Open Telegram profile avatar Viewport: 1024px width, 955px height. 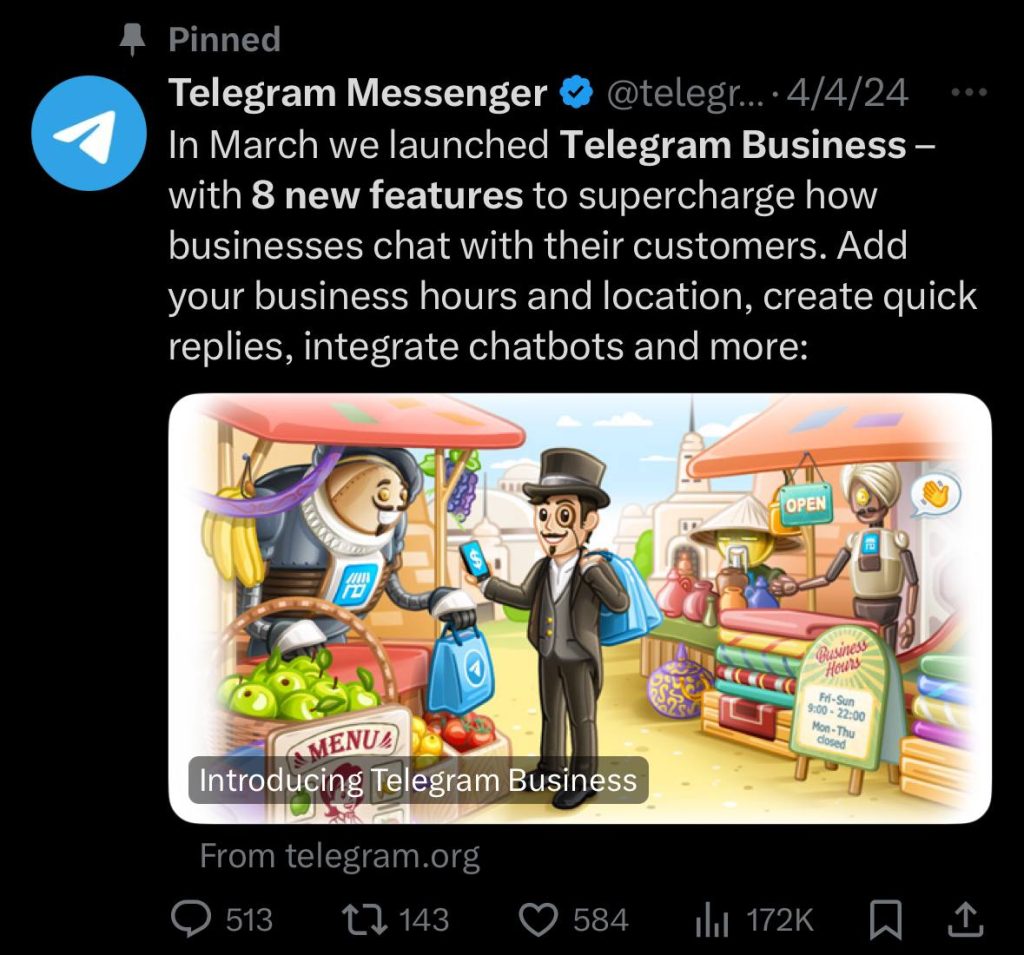[89, 133]
